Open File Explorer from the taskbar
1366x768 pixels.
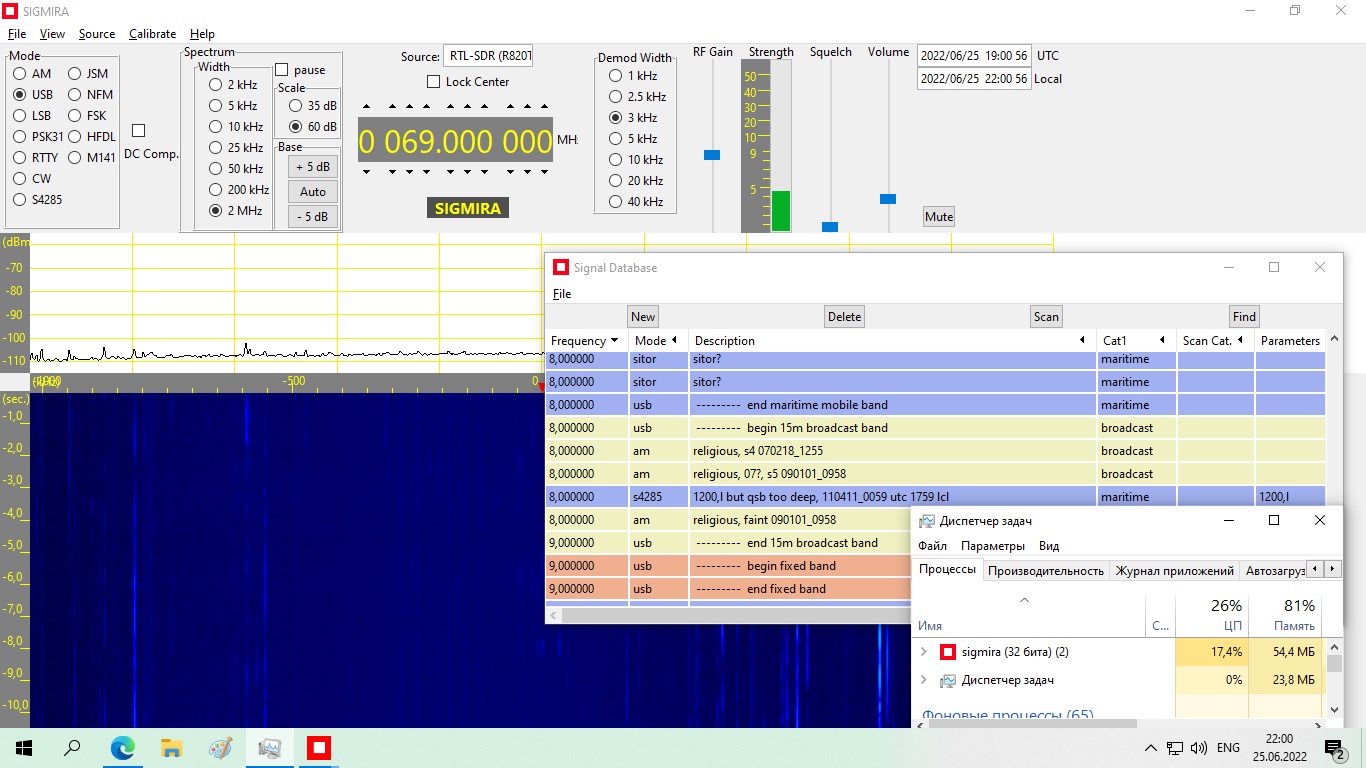tap(171, 748)
